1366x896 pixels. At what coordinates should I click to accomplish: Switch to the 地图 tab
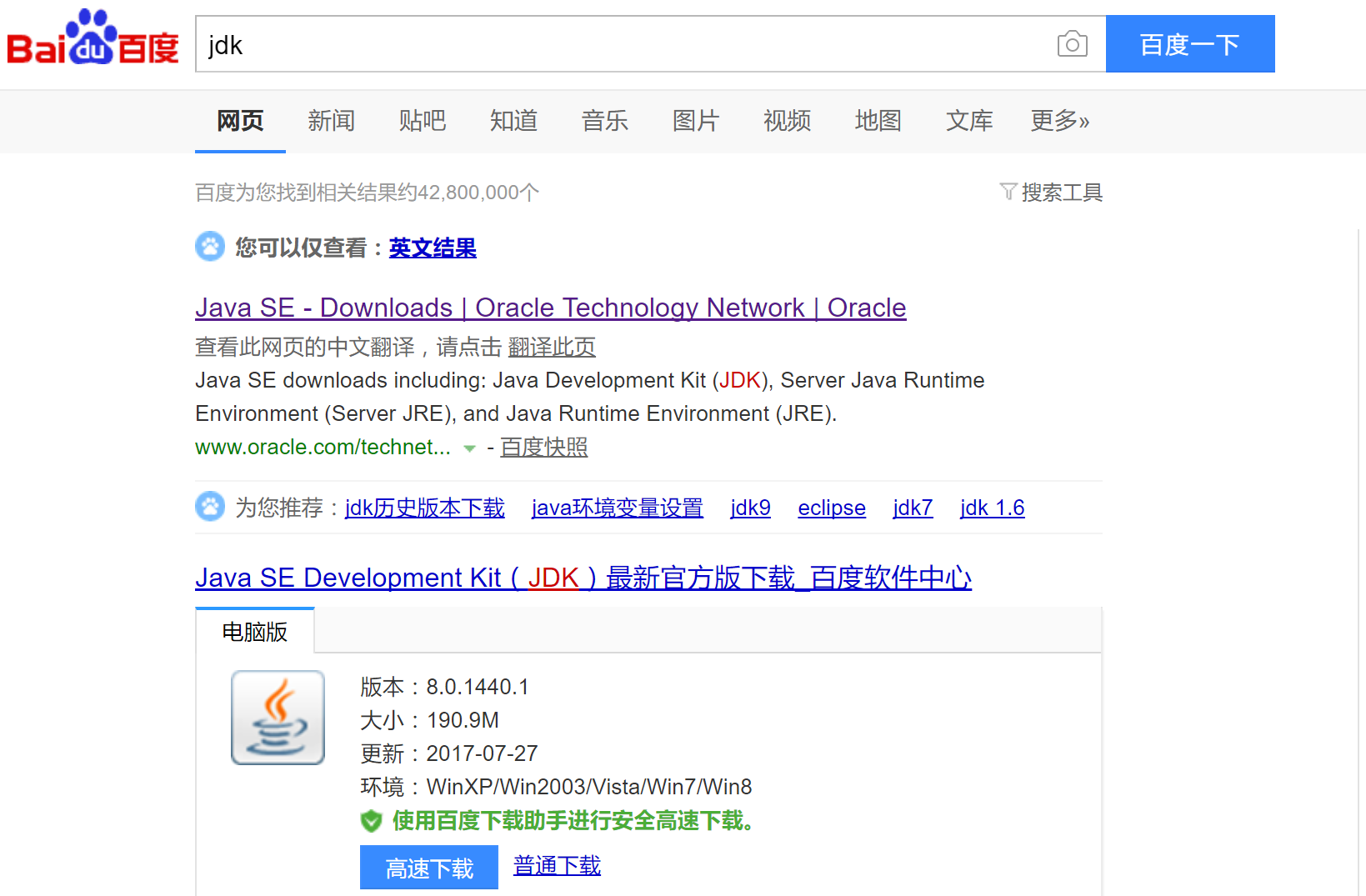point(878,121)
